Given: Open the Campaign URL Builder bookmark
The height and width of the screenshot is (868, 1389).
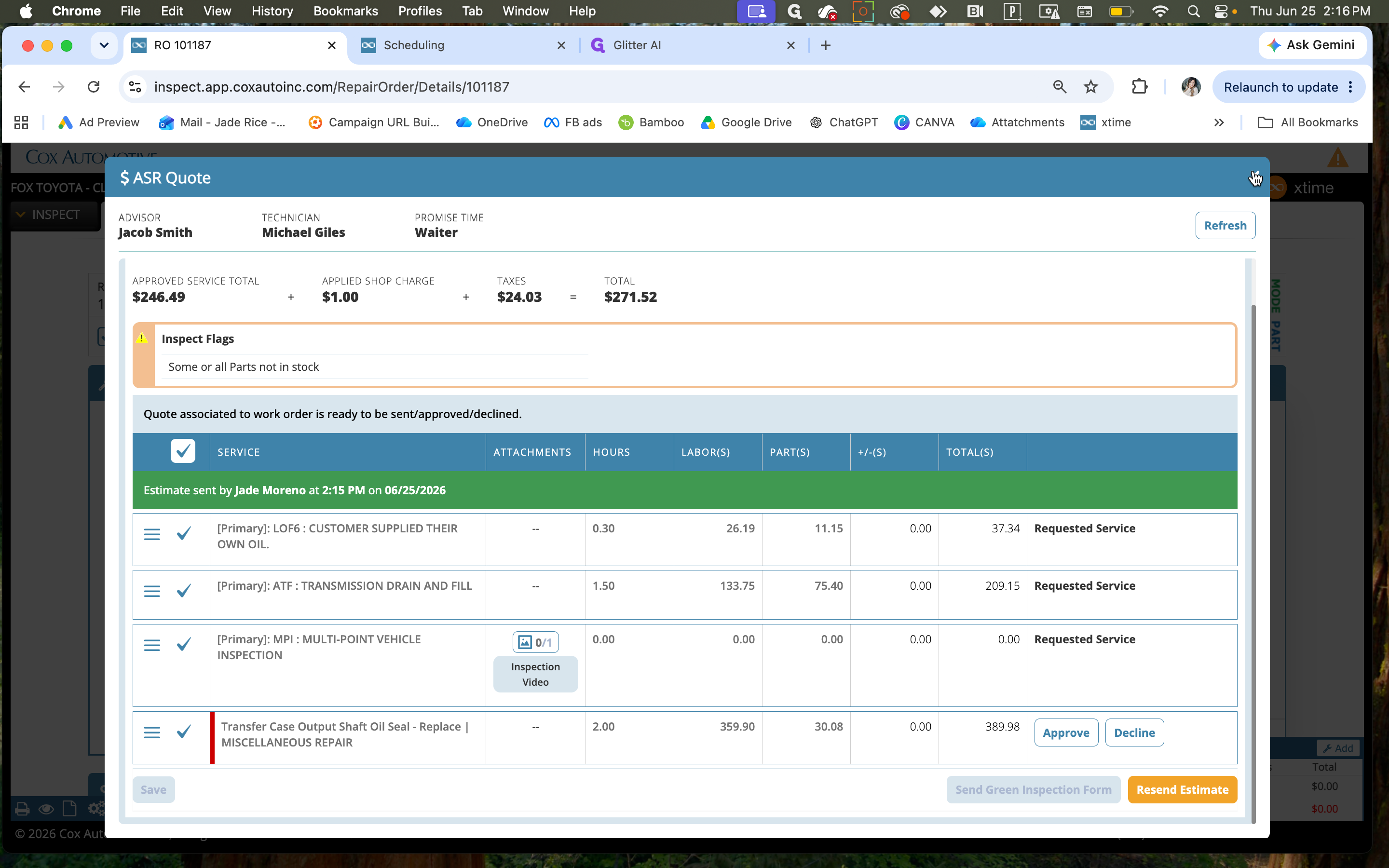Looking at the screenshot, I should [374, 122].
